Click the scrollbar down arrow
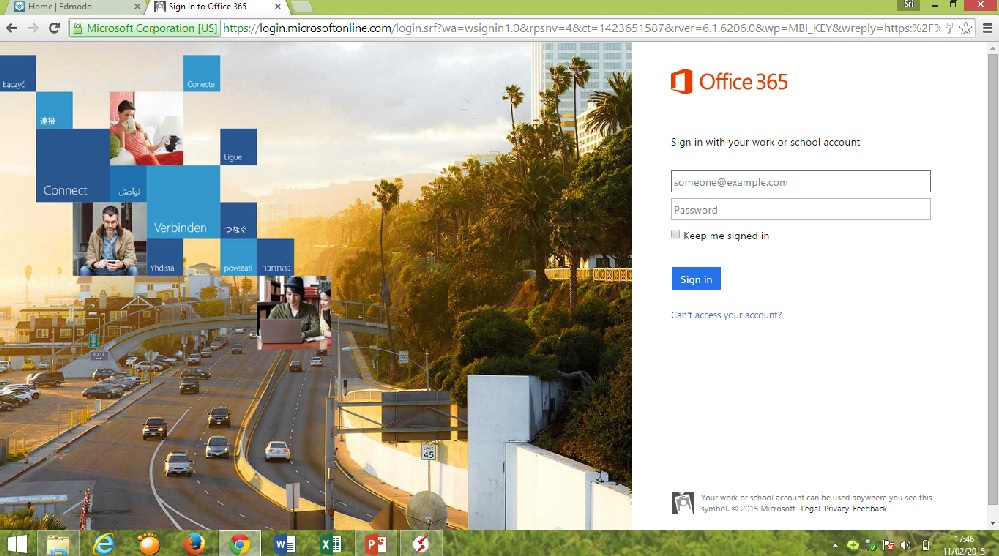 click(x=993, y=523)
